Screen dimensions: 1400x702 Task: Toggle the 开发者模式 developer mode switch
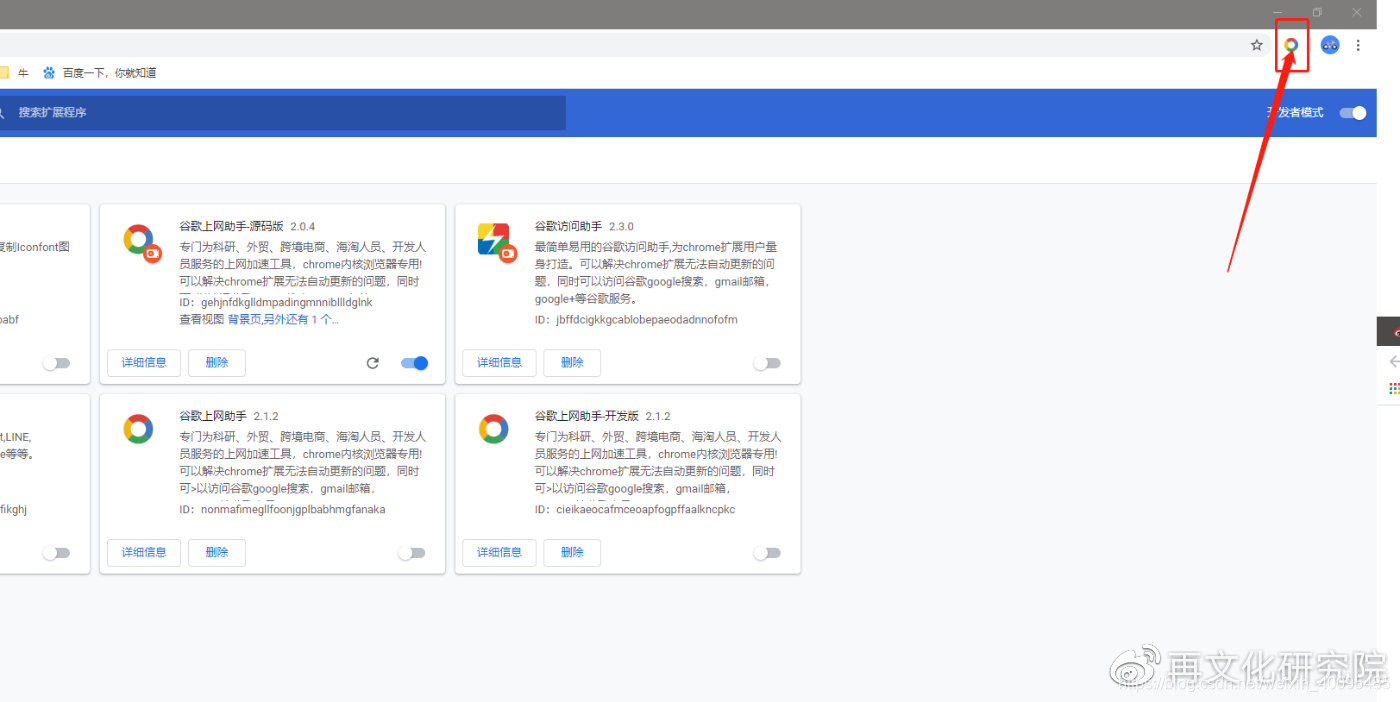pyautogui.click(x=1353, y=113)
